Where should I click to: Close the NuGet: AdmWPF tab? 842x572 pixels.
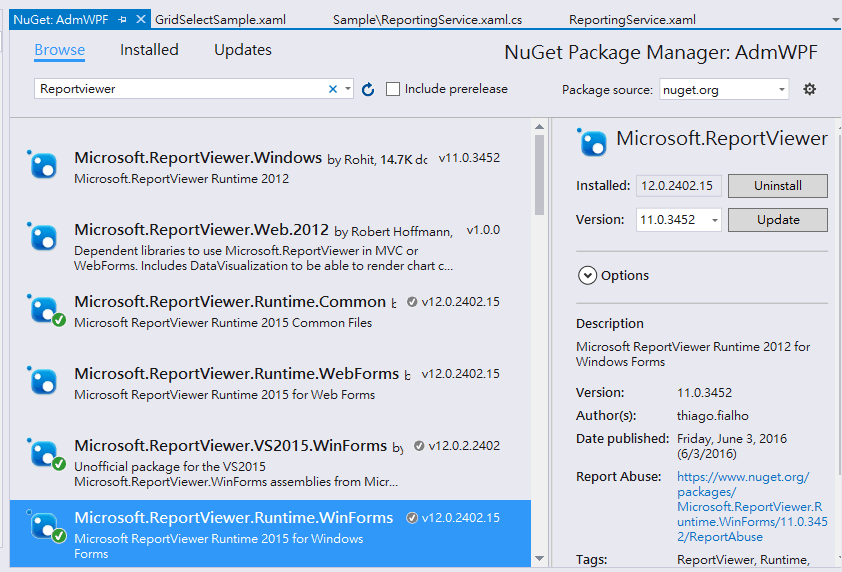pyautogui.click(x=140, y=20)
